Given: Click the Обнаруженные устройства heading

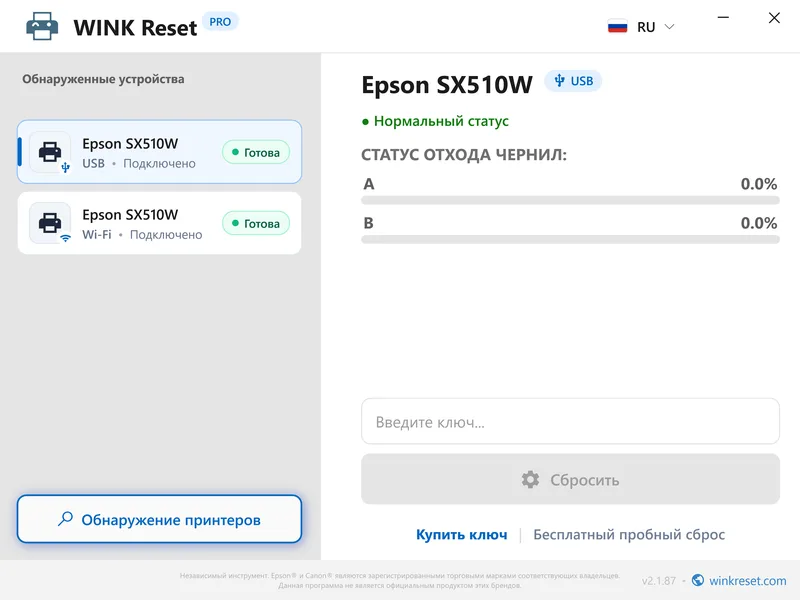Looking at the screenshot, I should pos(103,79).
